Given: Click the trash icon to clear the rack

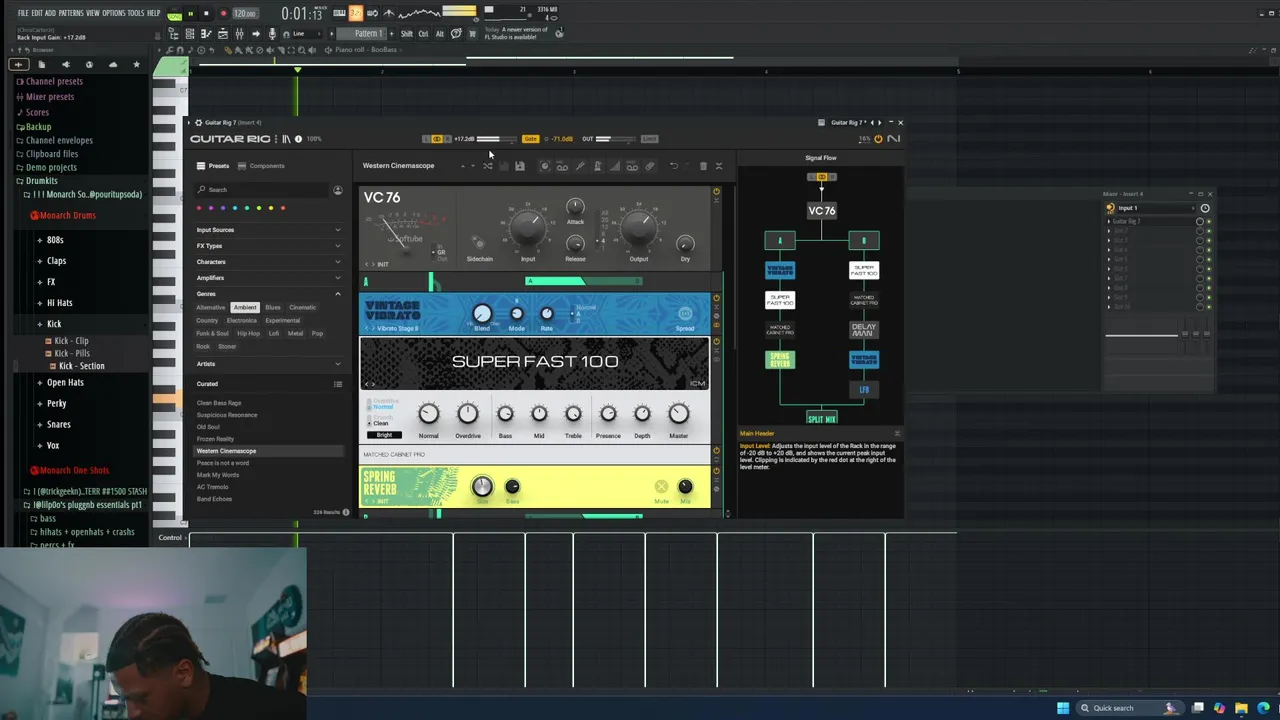Looking at the screenshot, I should (703, 166).
